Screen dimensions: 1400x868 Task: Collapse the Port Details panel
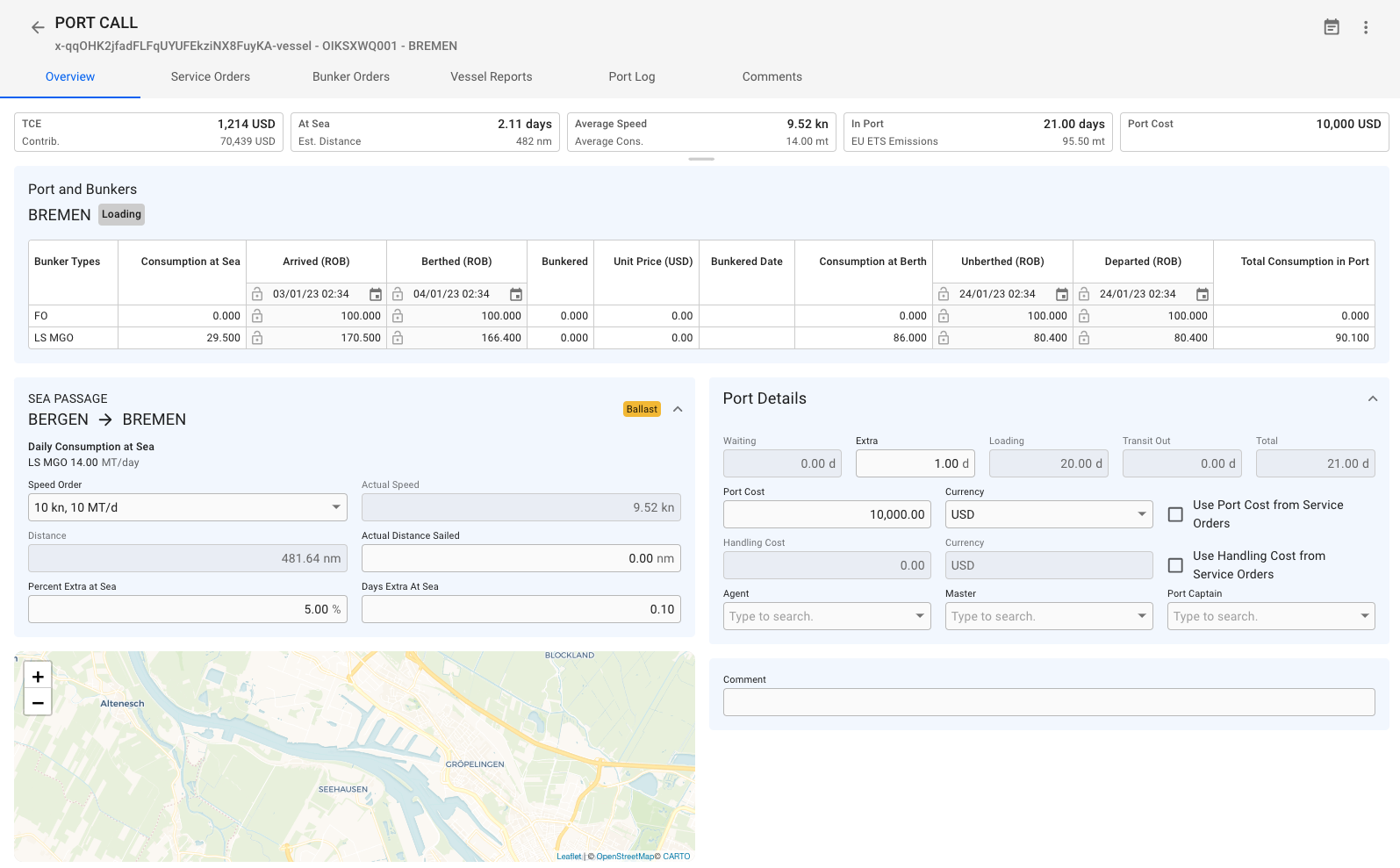click(x=1373, y=398)
